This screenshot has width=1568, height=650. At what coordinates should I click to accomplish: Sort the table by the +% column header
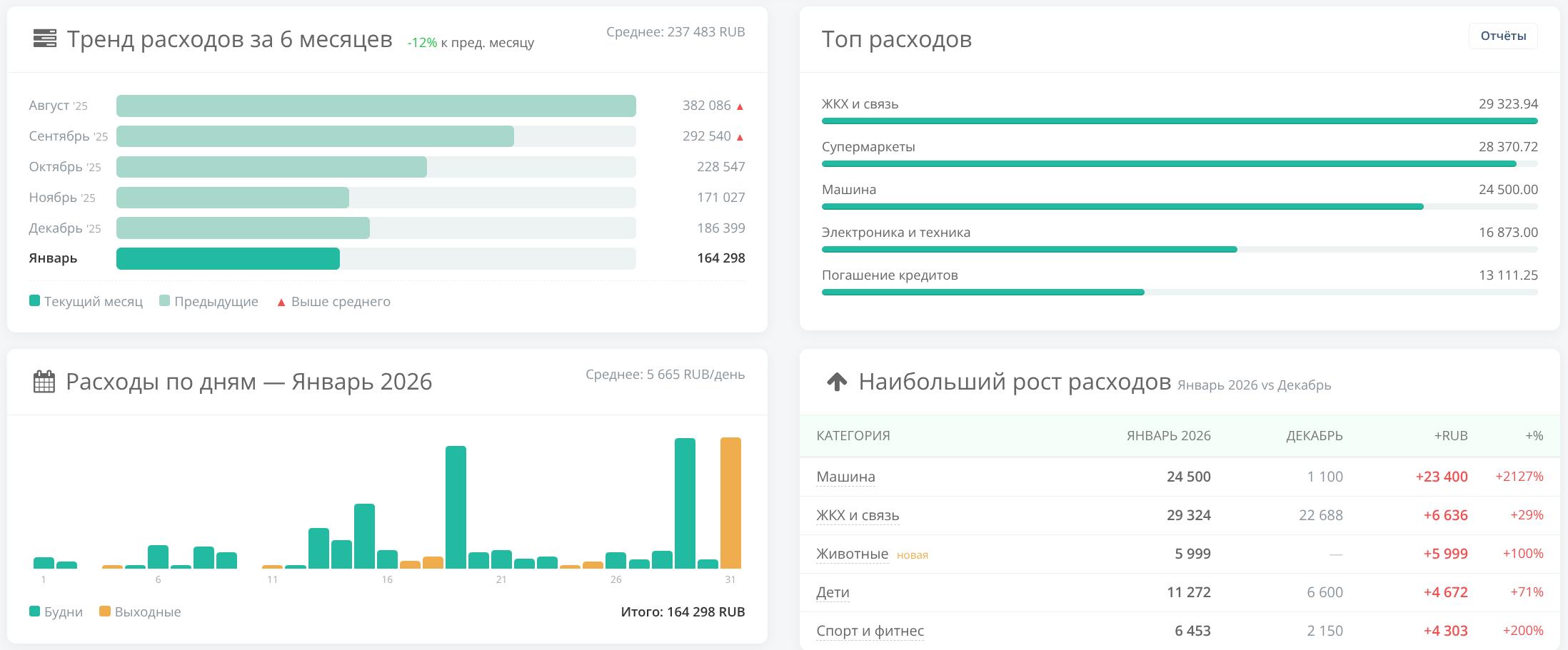point(1534,436)
